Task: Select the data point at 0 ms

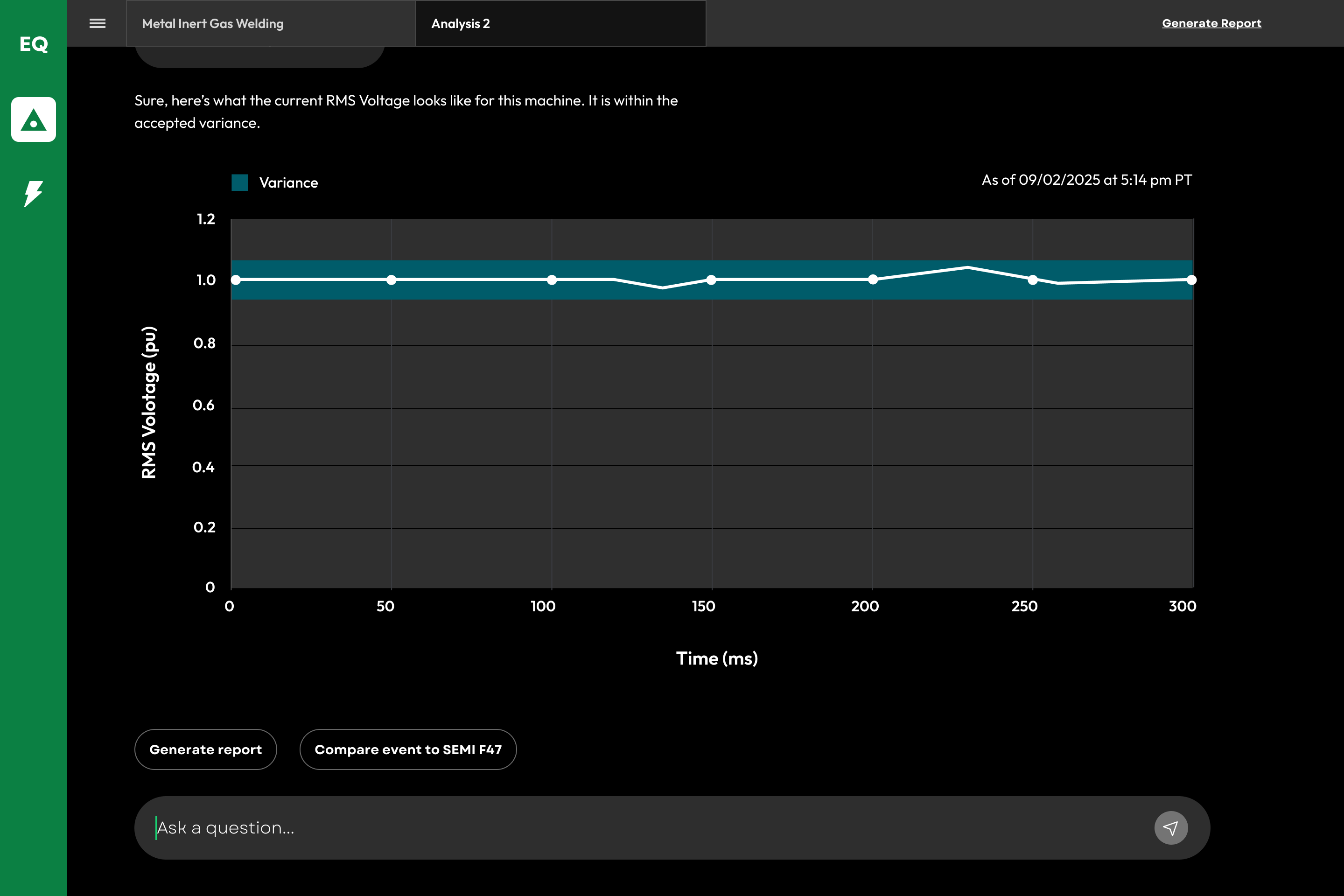Action: [x=235, y=280]
